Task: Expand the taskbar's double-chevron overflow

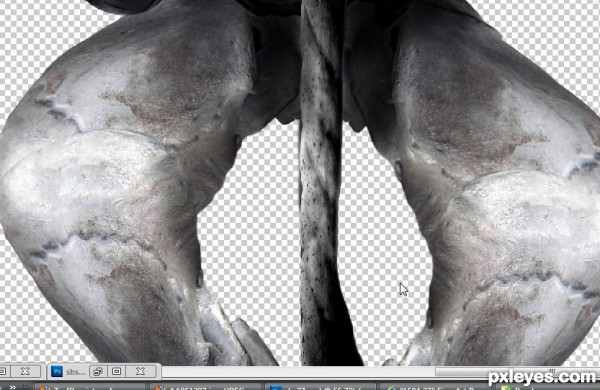Action: pos(13,387)
